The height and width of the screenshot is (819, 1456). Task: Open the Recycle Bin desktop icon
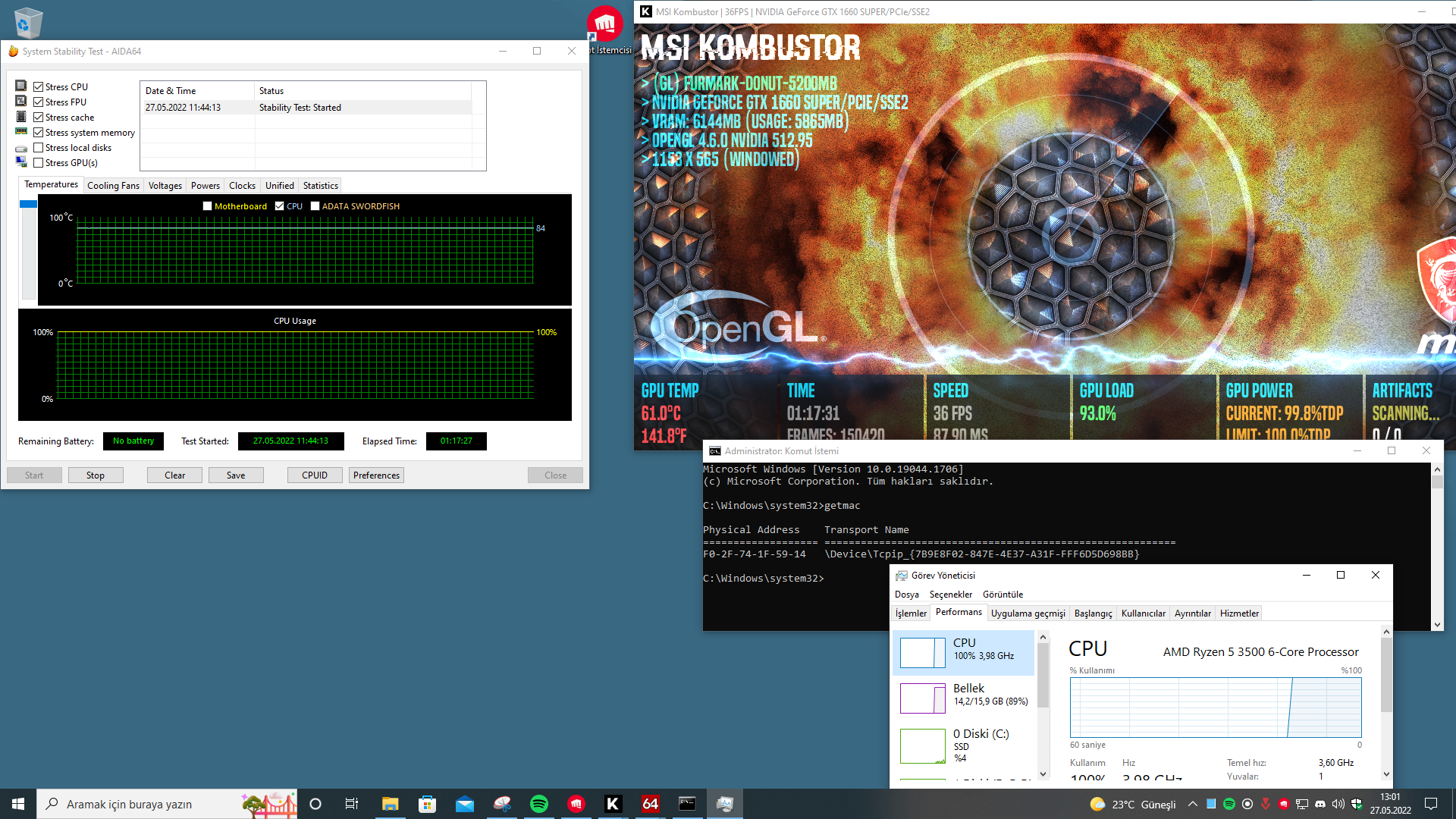28,23
